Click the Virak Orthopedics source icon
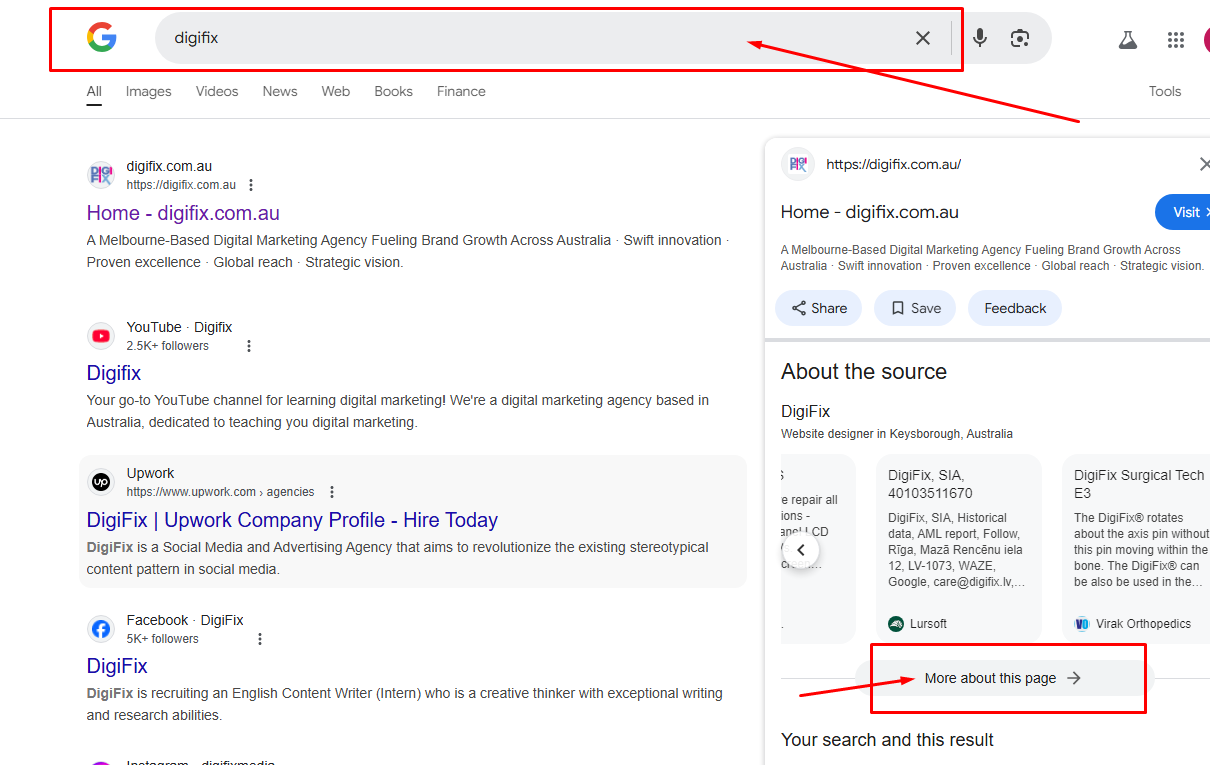The width and height of the screenshot is (1210, 765). 1082,623
